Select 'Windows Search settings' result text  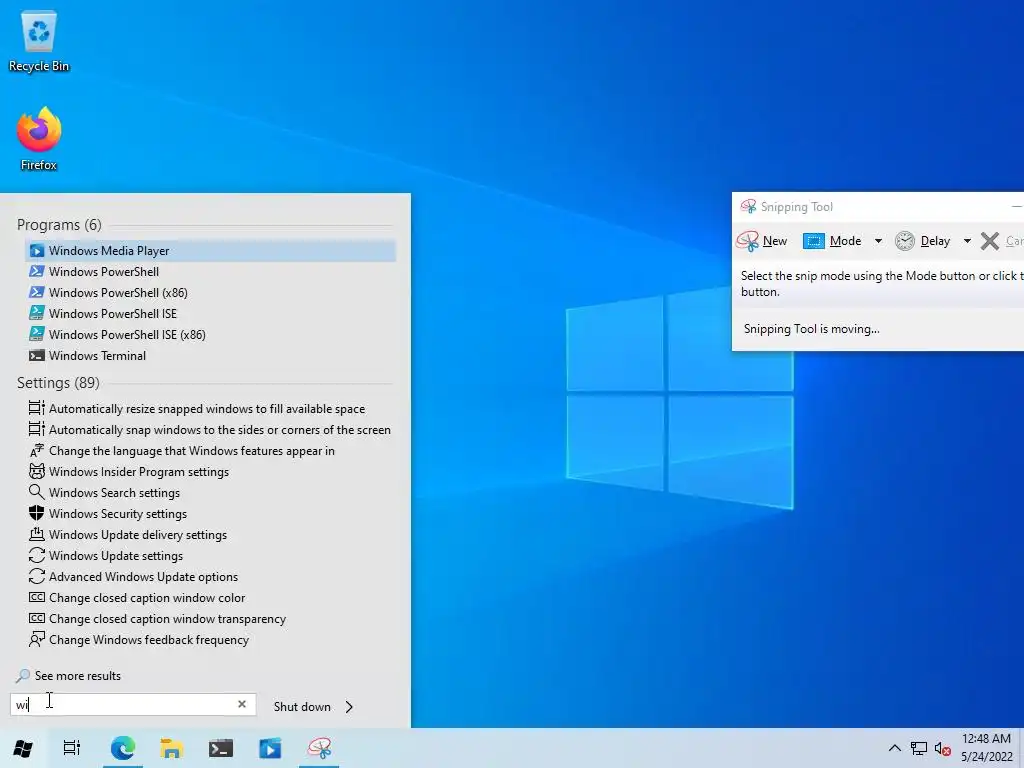(114, 493)
